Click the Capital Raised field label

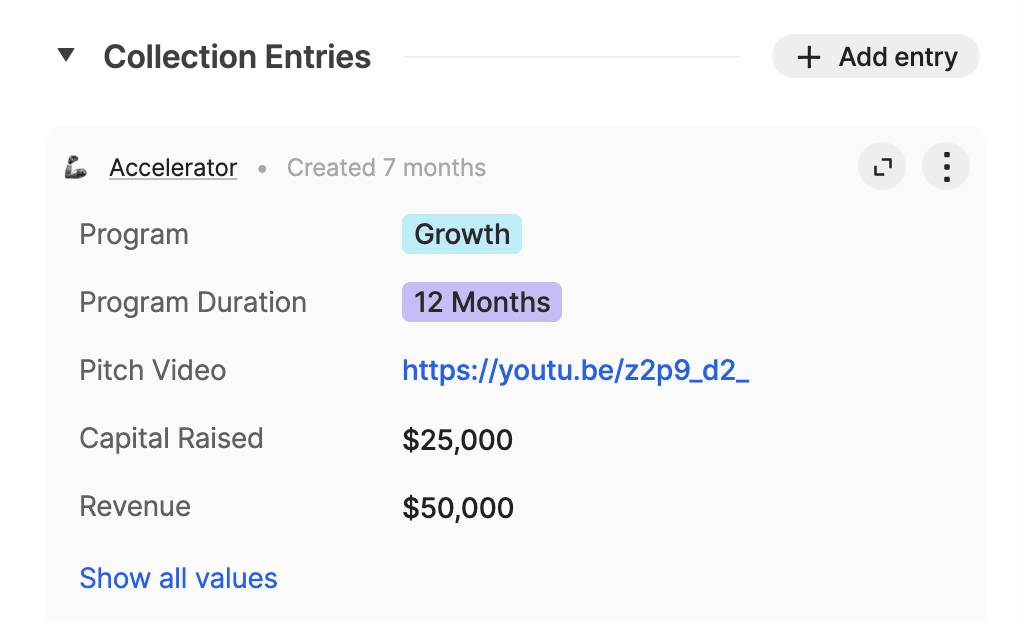pyautogui.click(x=171, y=438)
